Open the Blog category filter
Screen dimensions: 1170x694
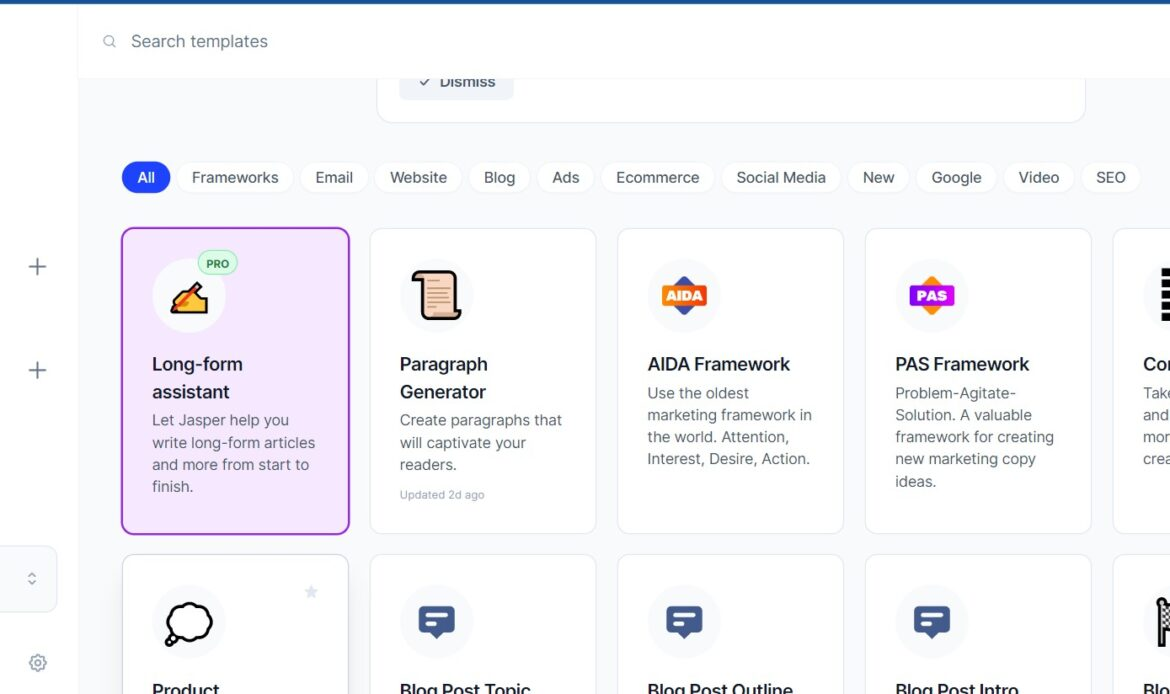(499, 178)
